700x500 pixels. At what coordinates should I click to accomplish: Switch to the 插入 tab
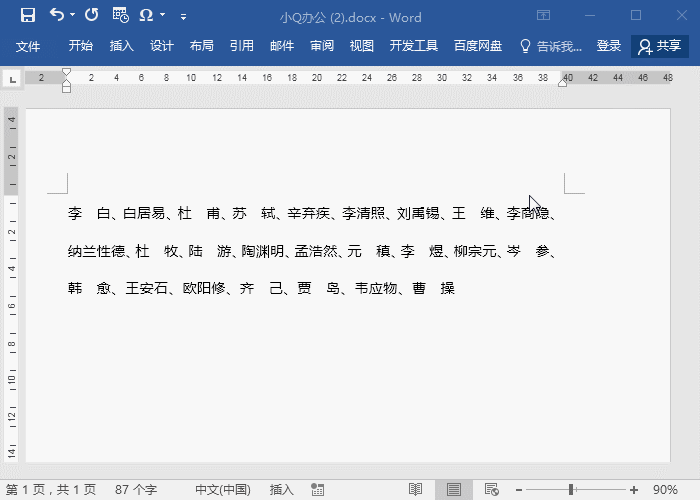coord(121,46)
